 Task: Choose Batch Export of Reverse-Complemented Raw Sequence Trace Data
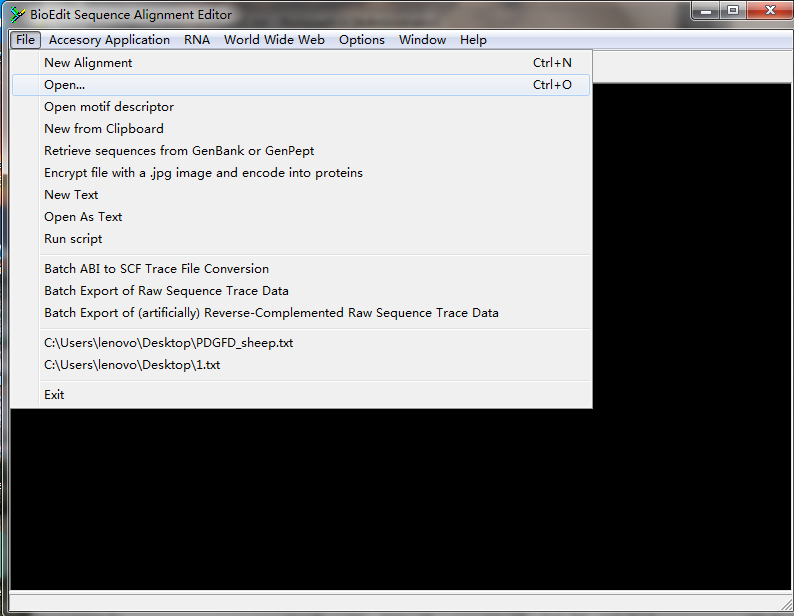(301, 313)
